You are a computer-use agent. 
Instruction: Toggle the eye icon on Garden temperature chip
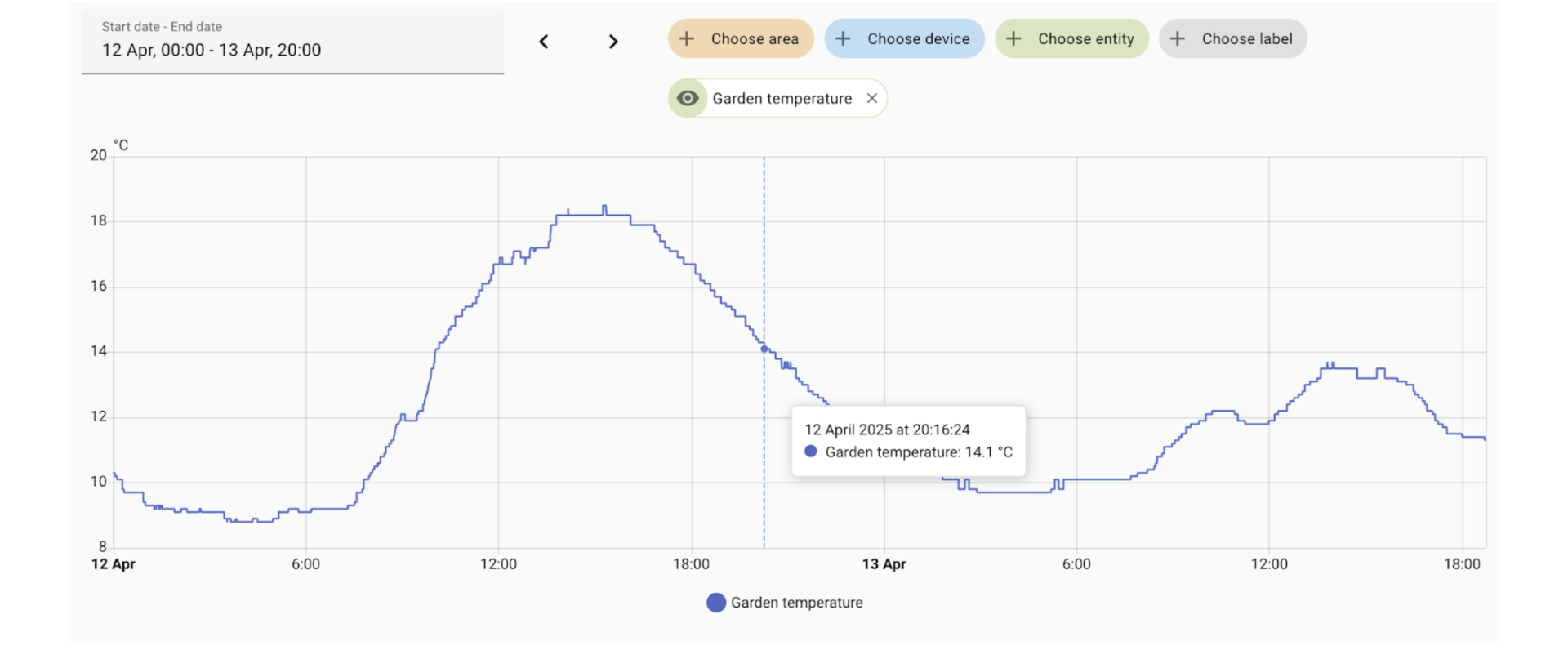click(688, 99)
